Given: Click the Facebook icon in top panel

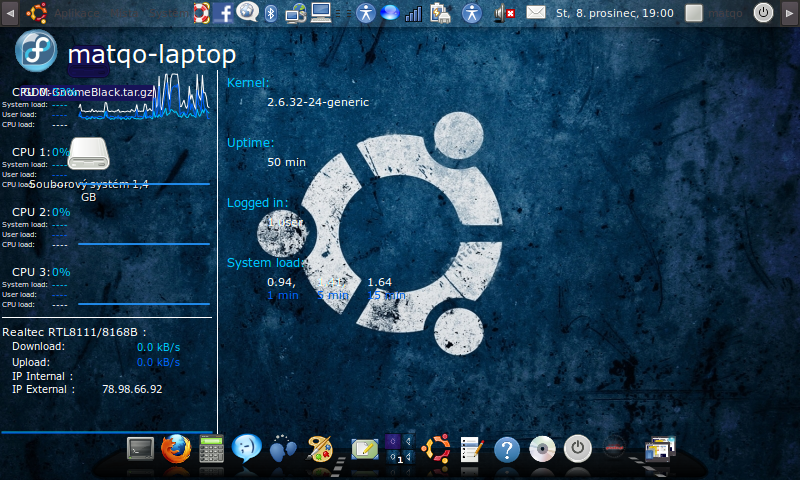Looking at the screenshot, I should click(x=222, y=13).
